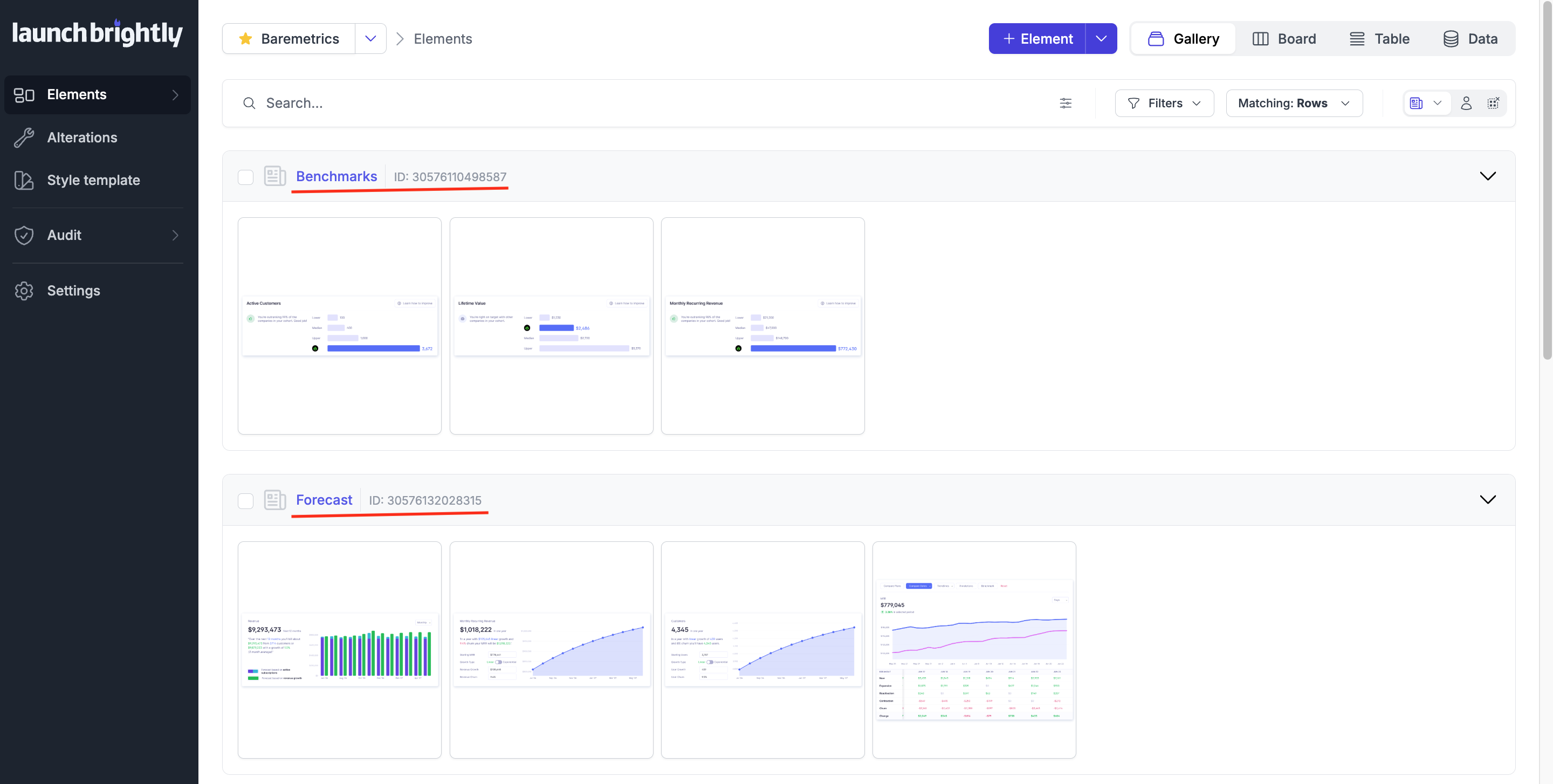
Task: Open the Baremetrics project dropdown arrow
Action: (370, 39)
